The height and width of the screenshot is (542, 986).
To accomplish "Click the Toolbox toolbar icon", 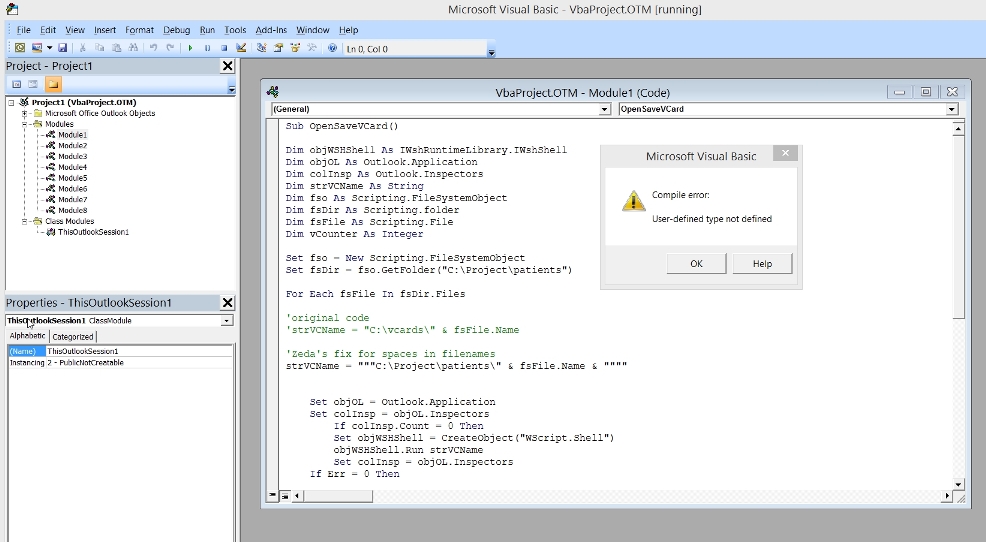I will point(312,48).
